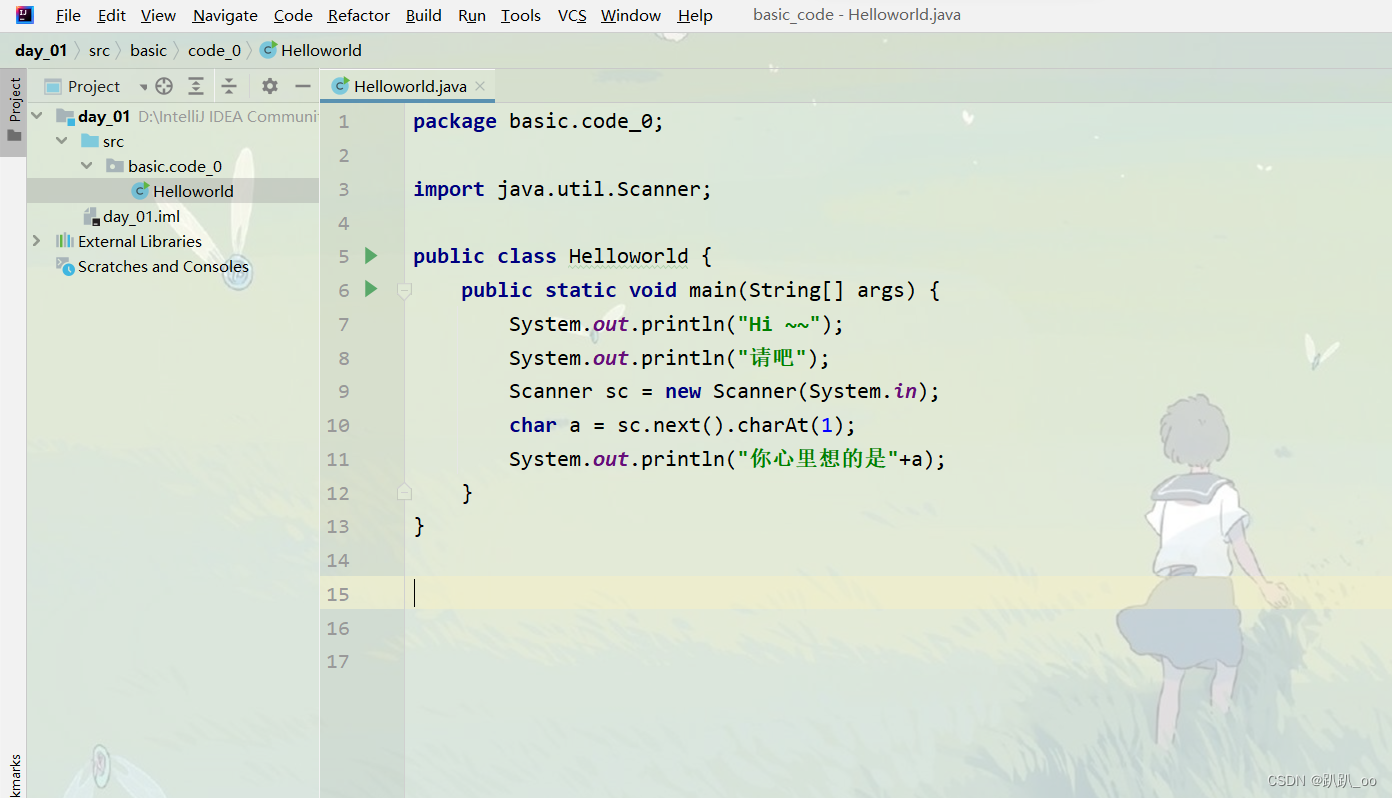Collapse the day_01 project node
1392x798 pixels.
37,116
